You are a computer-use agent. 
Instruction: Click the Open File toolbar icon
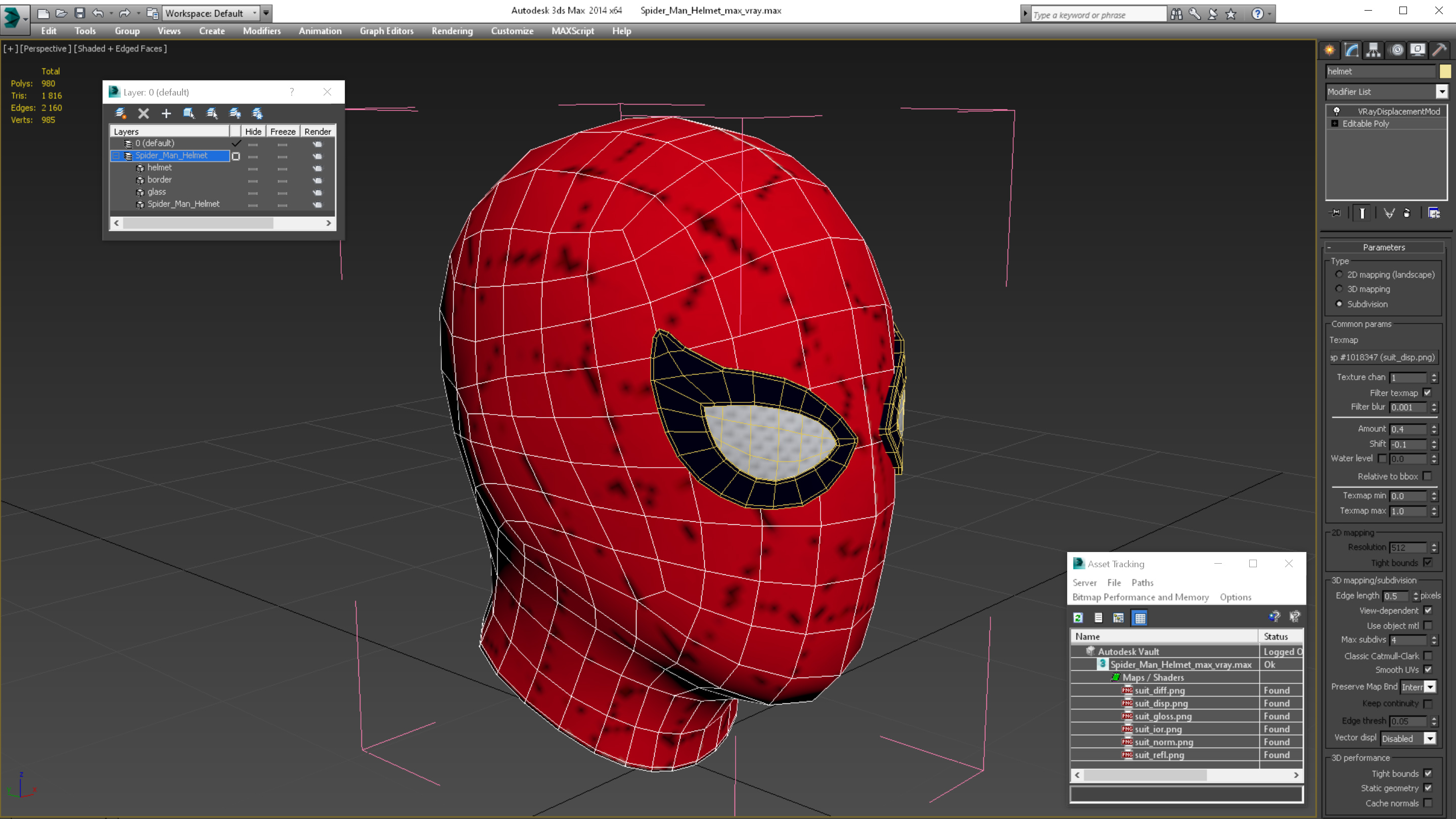(62, 13)
